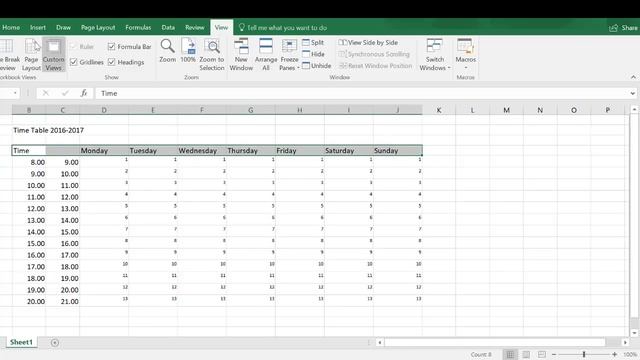This screenshot has height=360, width=640.
Task: Toggle the Gridlines checkbox
Action: tap(87, 62)
